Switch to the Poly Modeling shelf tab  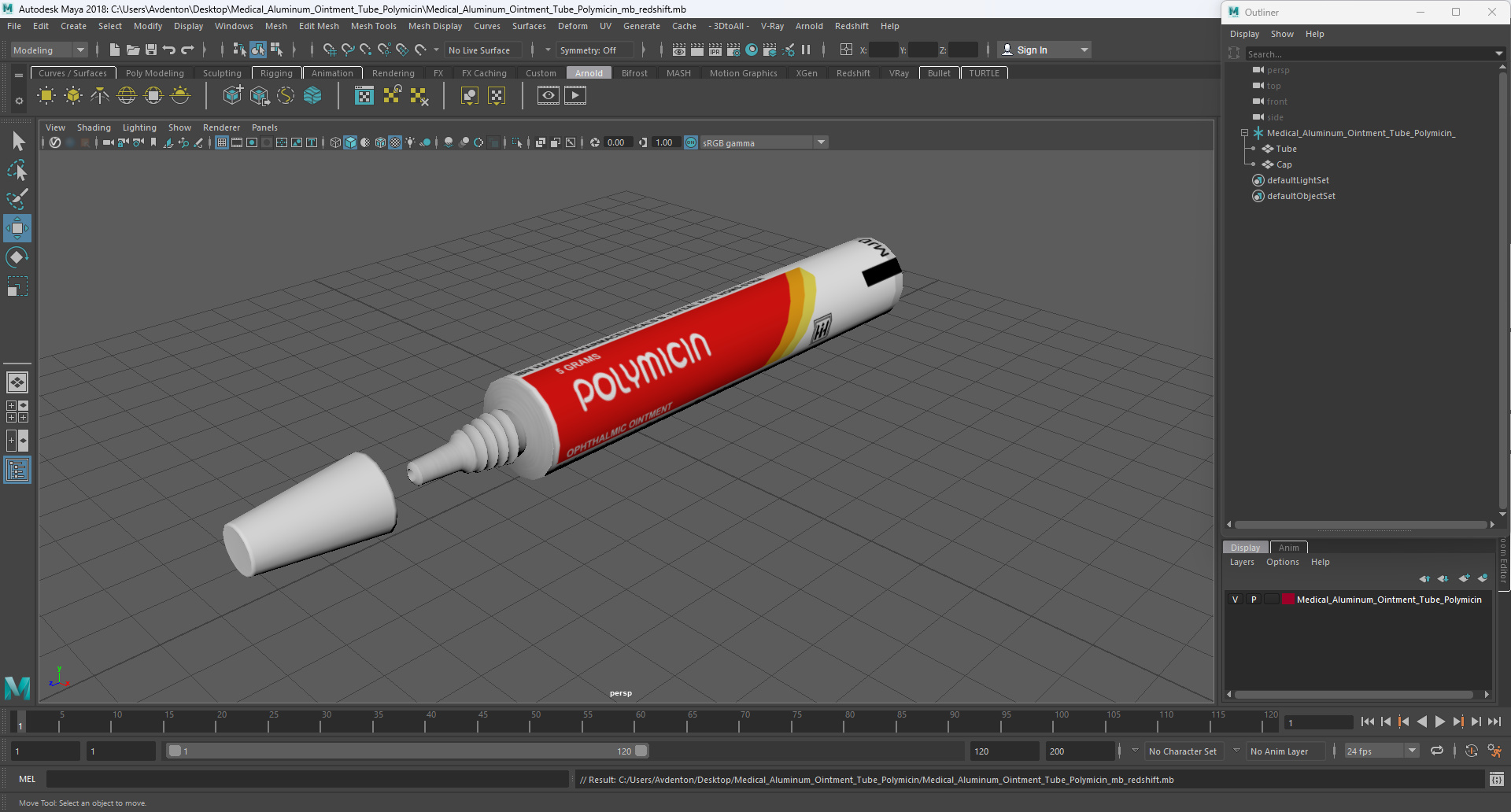click(x=154, y=73)
